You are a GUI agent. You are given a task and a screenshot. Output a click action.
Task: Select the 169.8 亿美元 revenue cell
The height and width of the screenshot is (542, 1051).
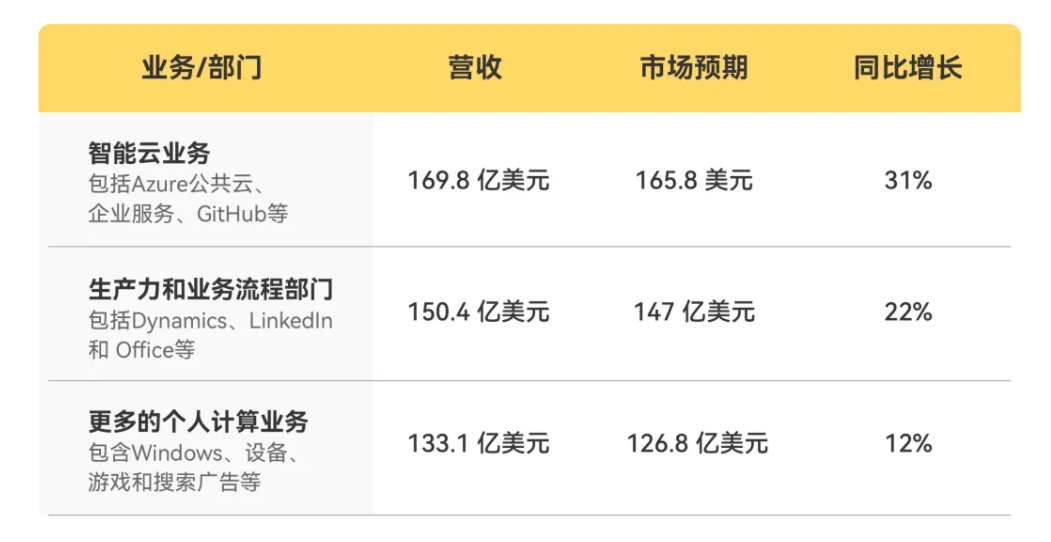[x=478, y=181]
